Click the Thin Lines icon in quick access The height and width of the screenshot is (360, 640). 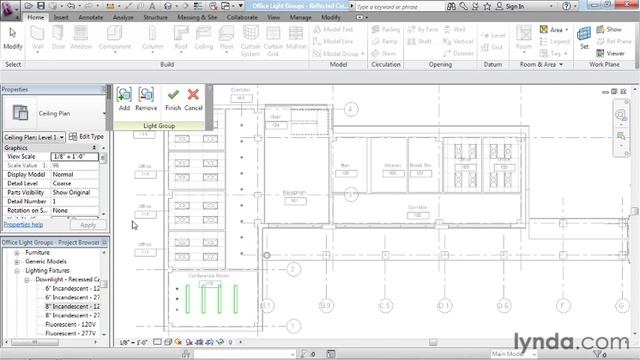click(198, 6)
